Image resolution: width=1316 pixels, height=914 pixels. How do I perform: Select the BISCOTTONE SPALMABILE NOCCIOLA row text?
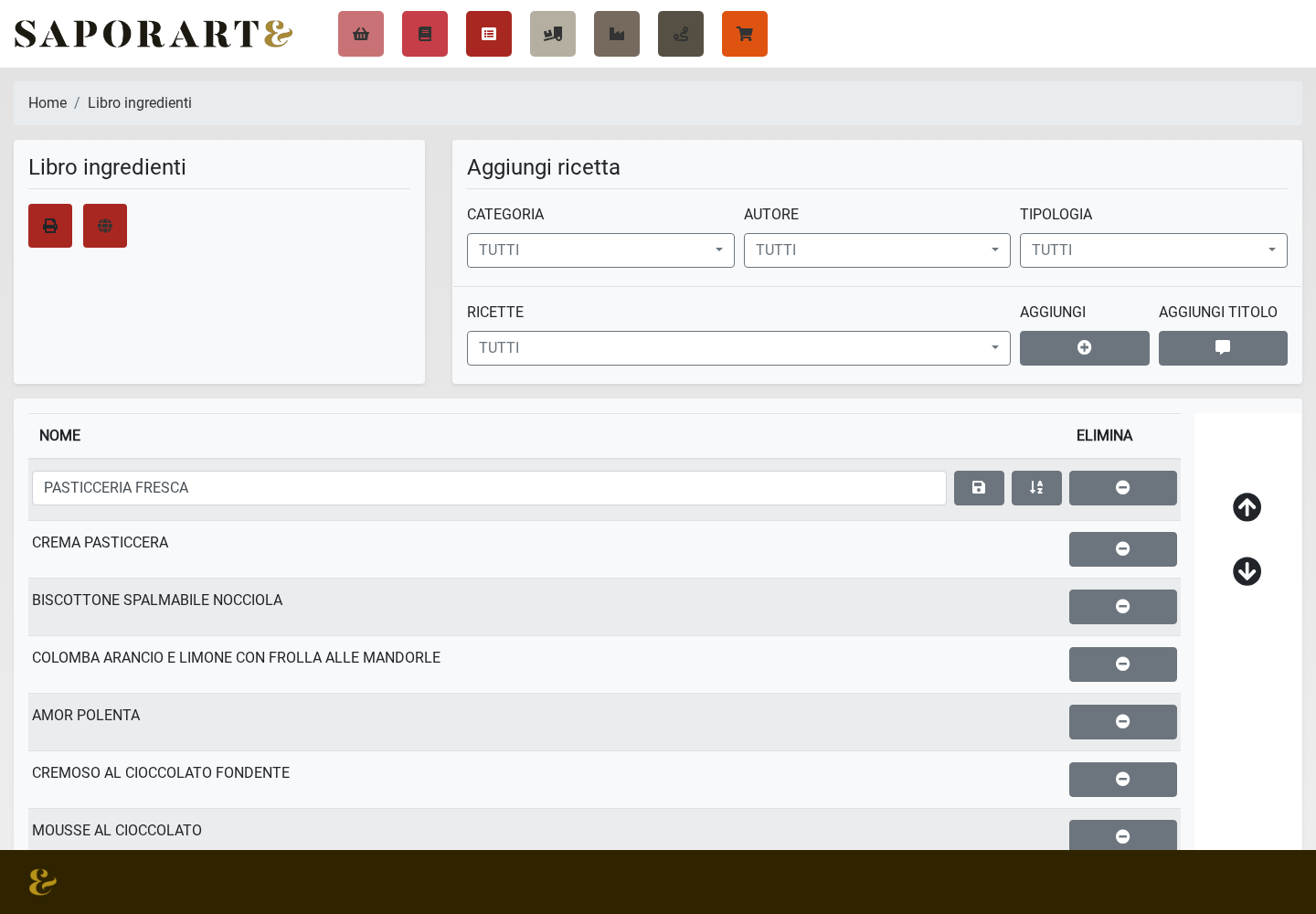coord(157,600)
